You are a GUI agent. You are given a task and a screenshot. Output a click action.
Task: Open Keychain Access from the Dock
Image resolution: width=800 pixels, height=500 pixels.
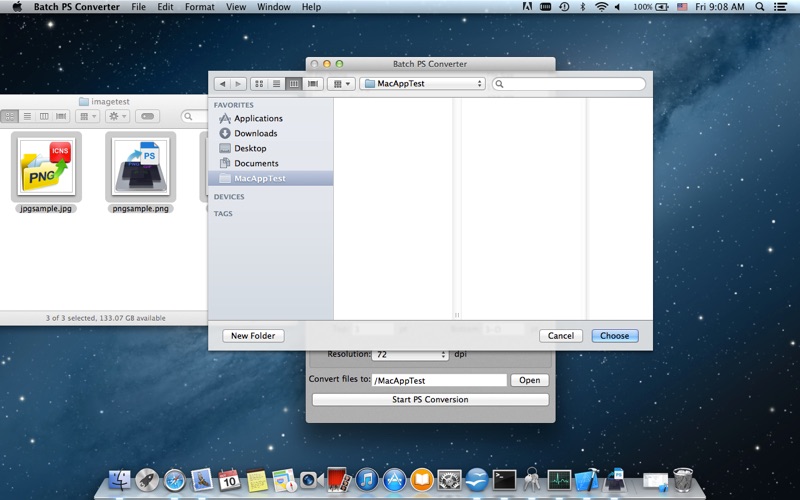click(532, 480)
